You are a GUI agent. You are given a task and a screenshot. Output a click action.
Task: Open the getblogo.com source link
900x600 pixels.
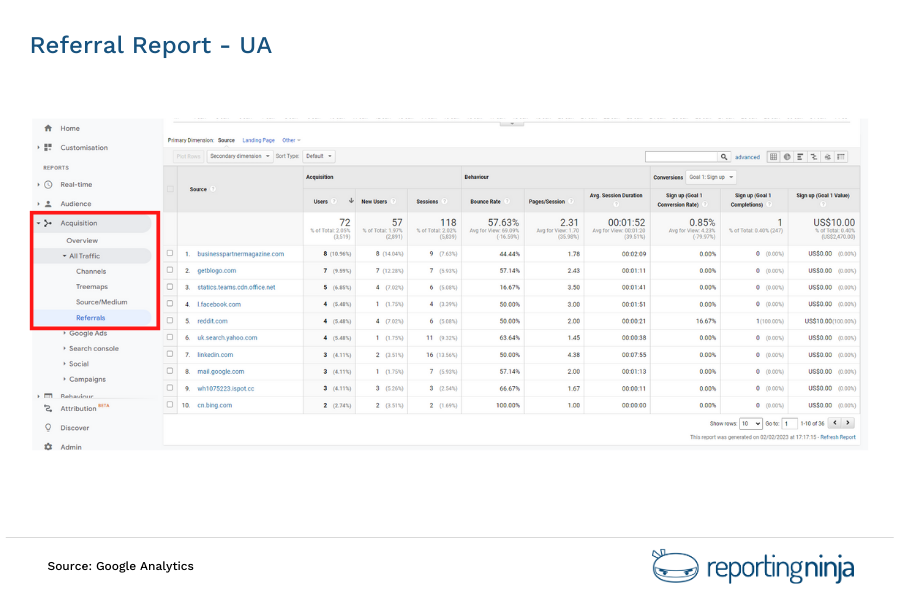click(x=217, y=270)
